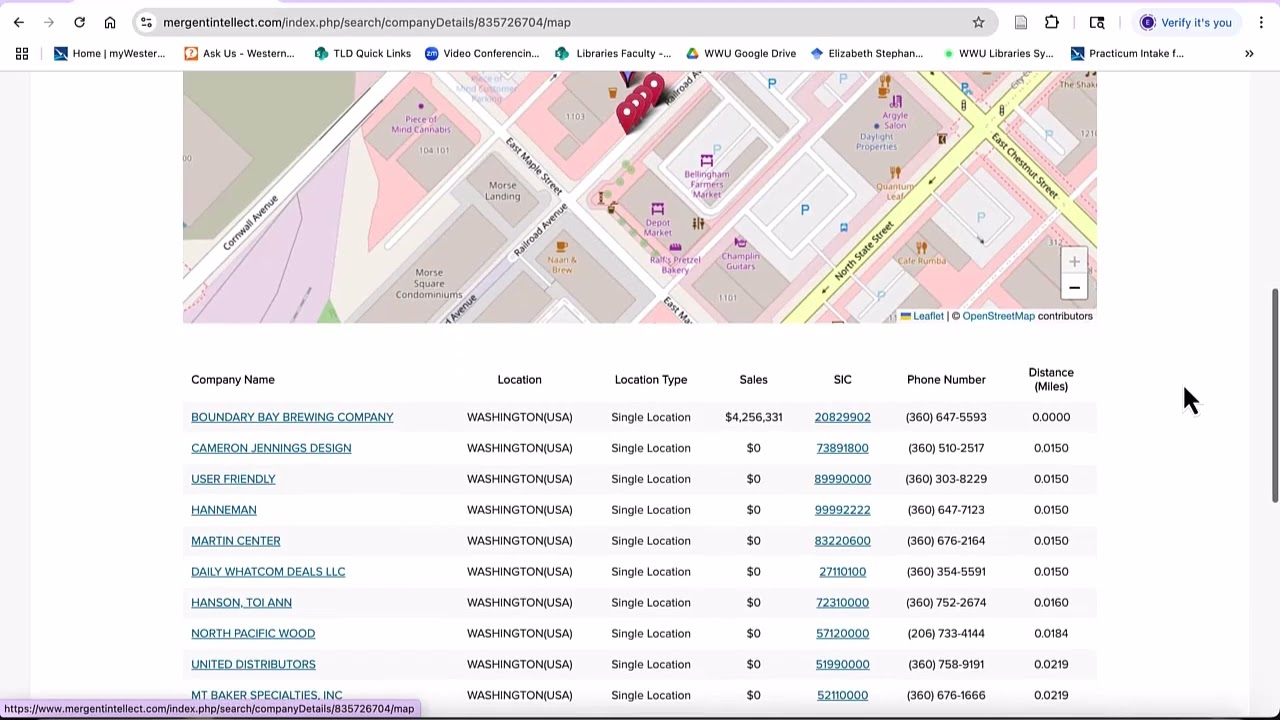Open BOUNDARY BAY BREWING COMPANY details
The width and height of the screenshot is (1280, 720).
point(292,417)
